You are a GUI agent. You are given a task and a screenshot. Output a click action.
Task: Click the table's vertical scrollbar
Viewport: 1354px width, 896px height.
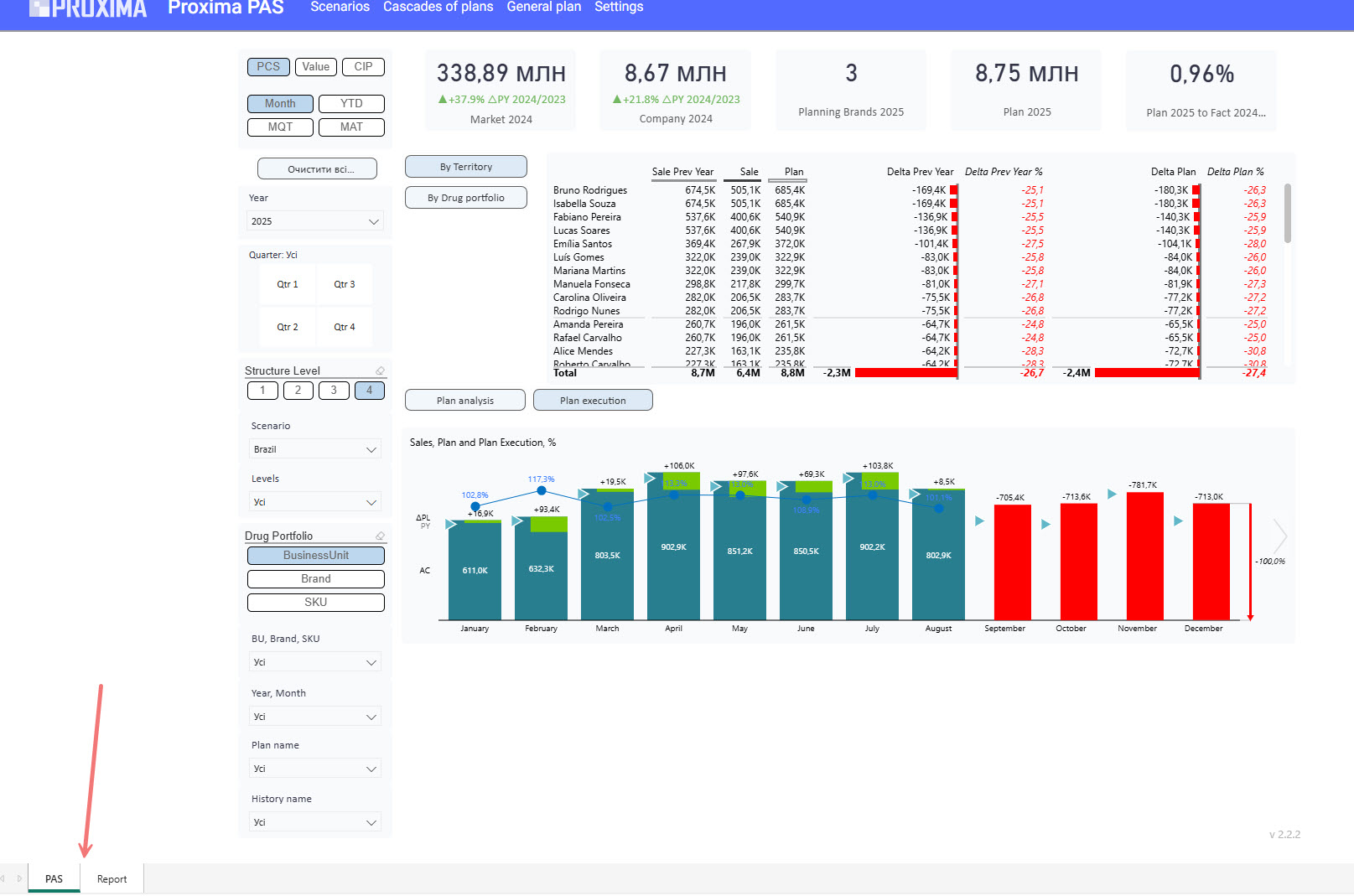pos(1287,215)
